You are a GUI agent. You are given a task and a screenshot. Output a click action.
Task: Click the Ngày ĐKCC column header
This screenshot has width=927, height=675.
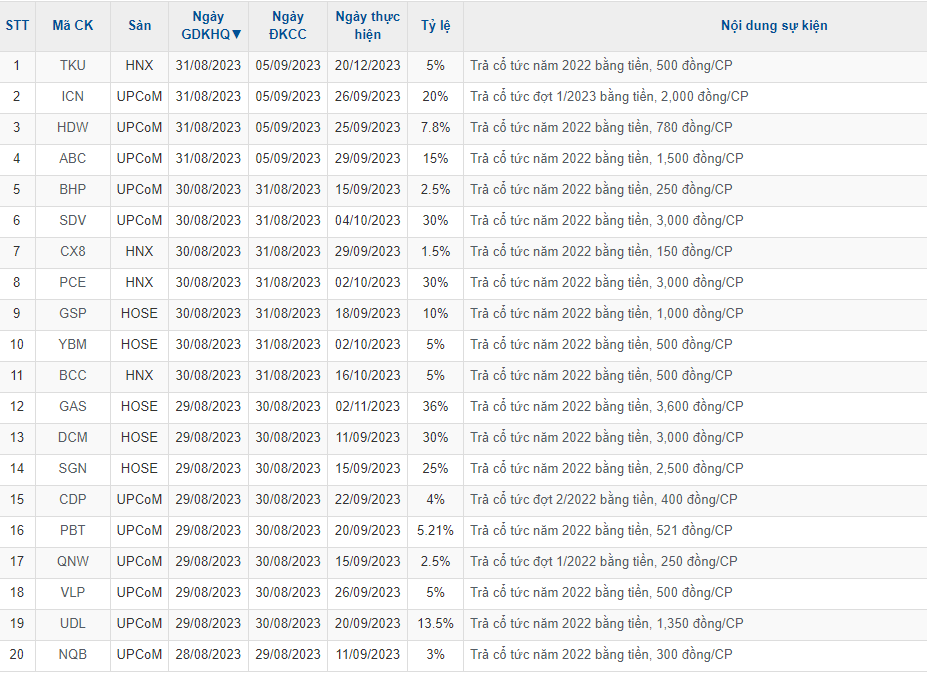tap(288, 26)
